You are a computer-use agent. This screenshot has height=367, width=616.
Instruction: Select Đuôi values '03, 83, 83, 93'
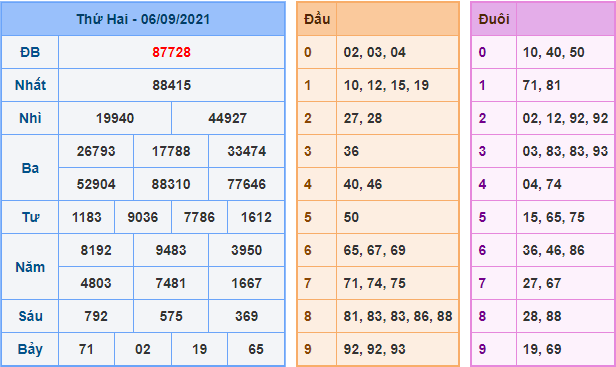point(566,151)
